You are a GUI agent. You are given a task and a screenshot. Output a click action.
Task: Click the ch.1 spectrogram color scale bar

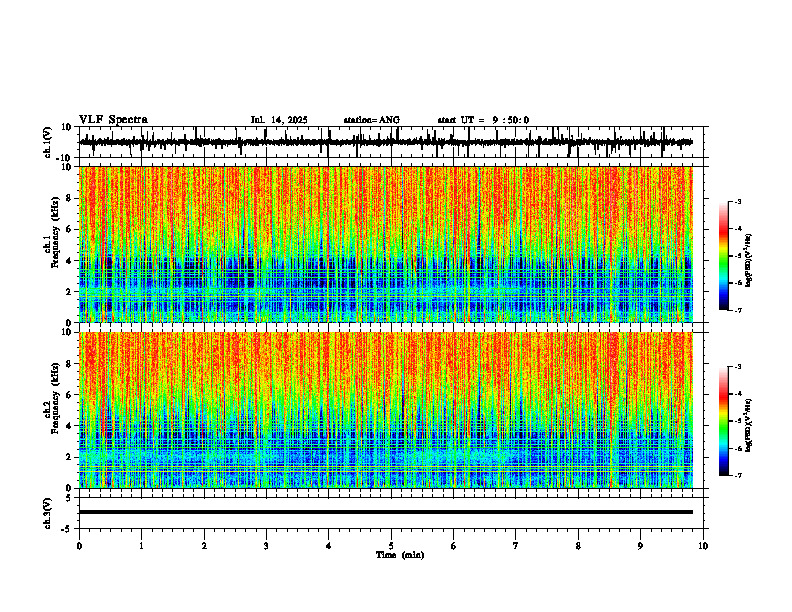(723, 256)
